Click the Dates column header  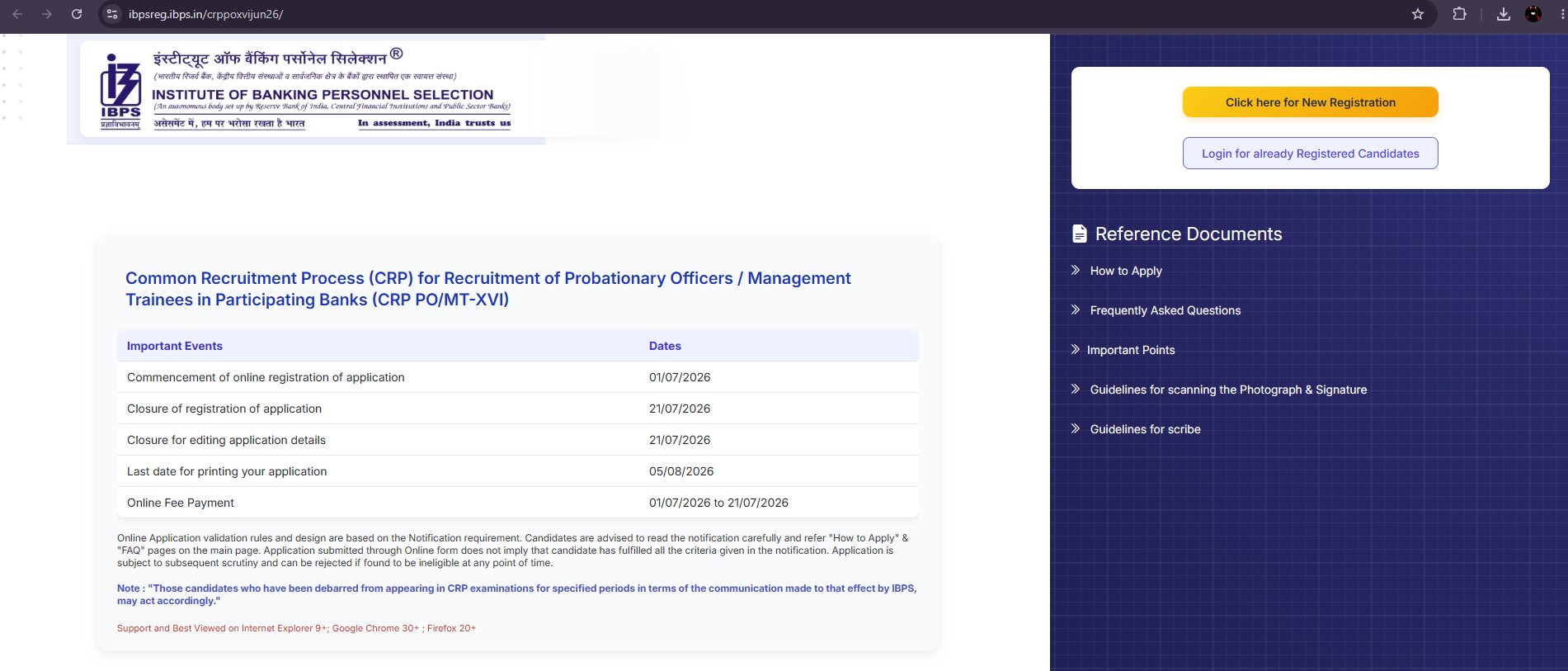[665, 346]
